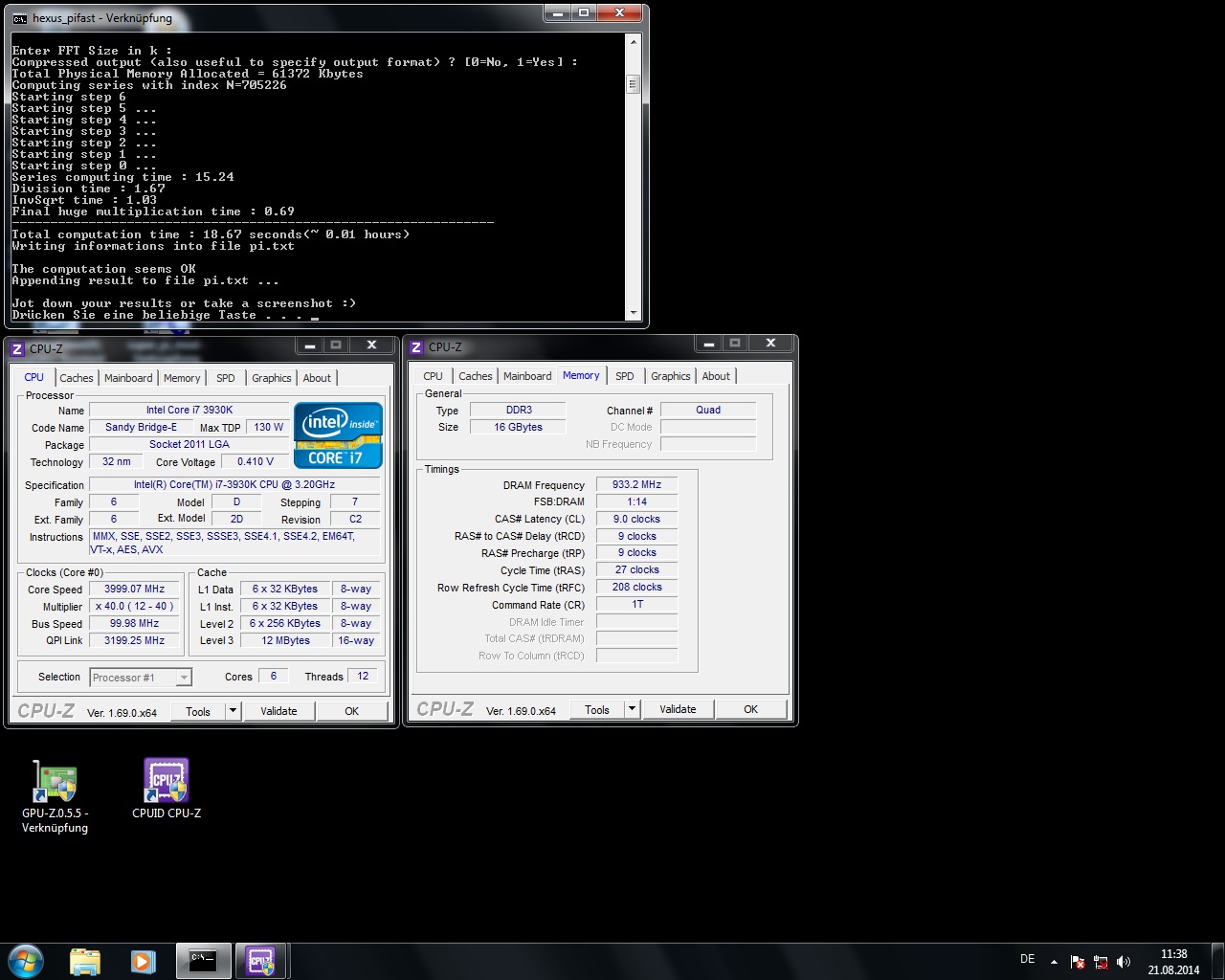This screenshot has height=980, width=1225.
Task: Open Mainboard tab in right CPU-Z
Action: 527,376
